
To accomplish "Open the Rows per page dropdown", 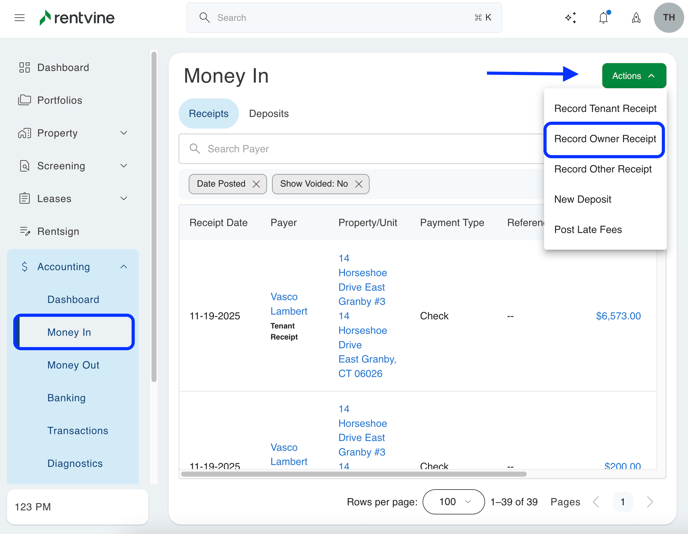I will pyautogui.click(x=453, y=502).
